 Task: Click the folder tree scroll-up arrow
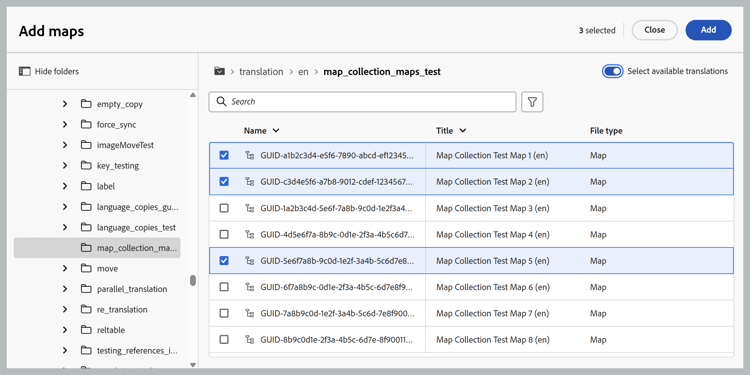[x=193, y=95]
